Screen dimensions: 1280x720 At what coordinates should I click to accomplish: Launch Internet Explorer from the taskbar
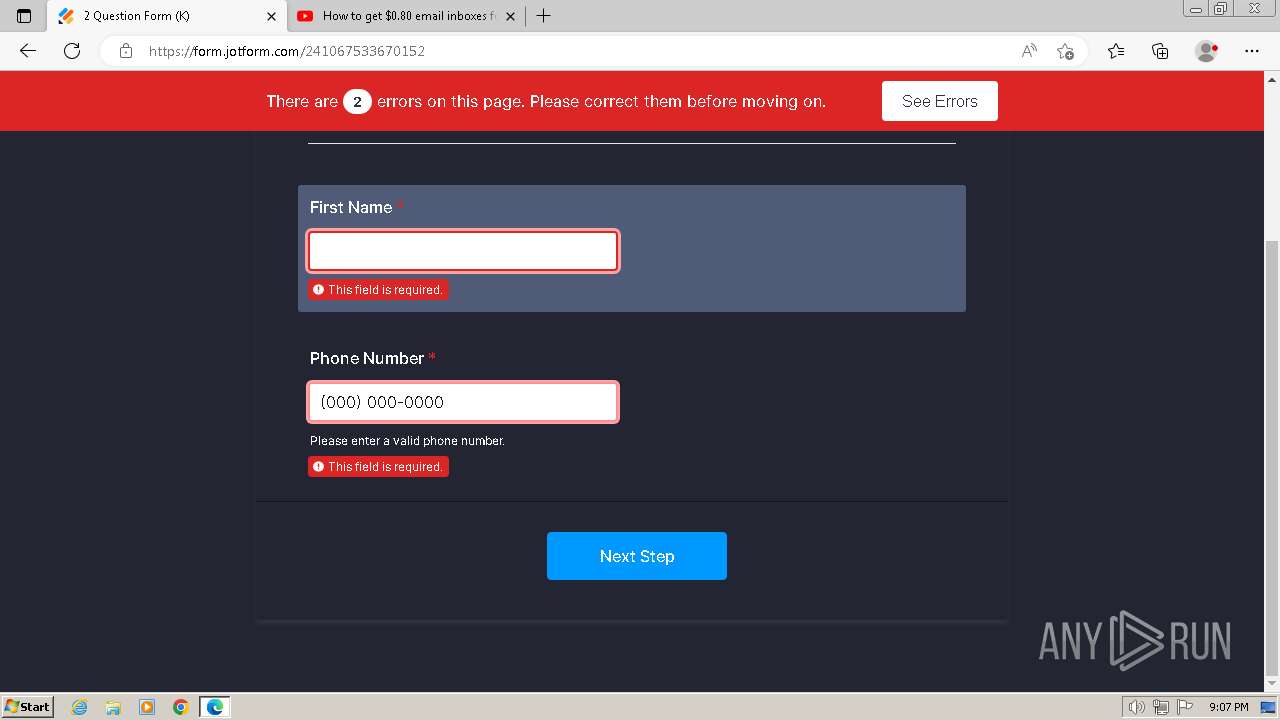(80, 707)
